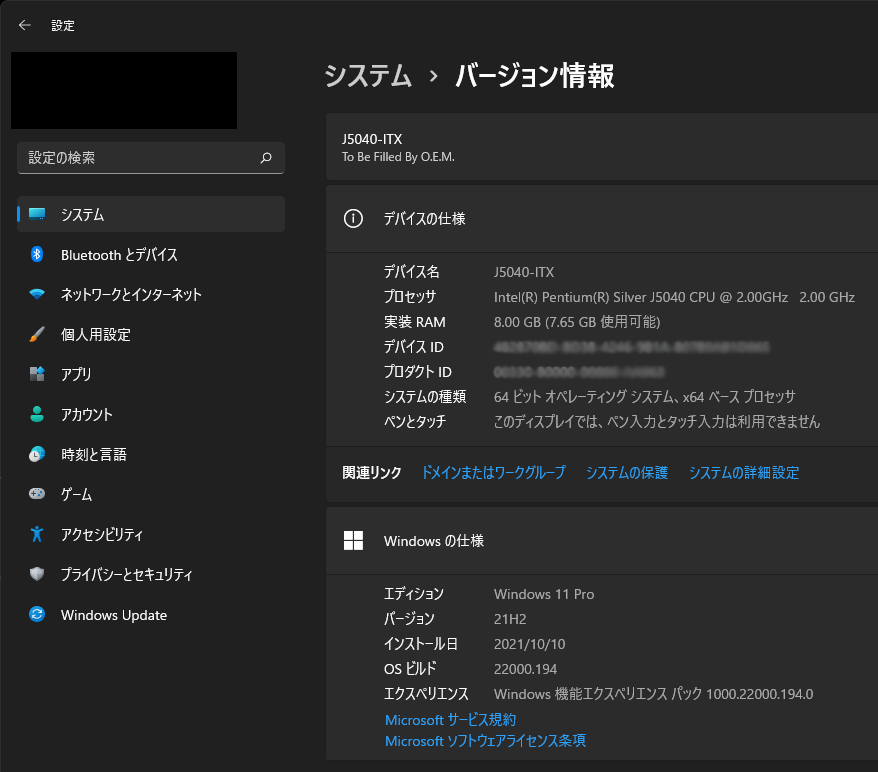This screenshot has height=772, width=878.
Task: Click the edition value Windows 11 Pro
Action: click(544, 594)
